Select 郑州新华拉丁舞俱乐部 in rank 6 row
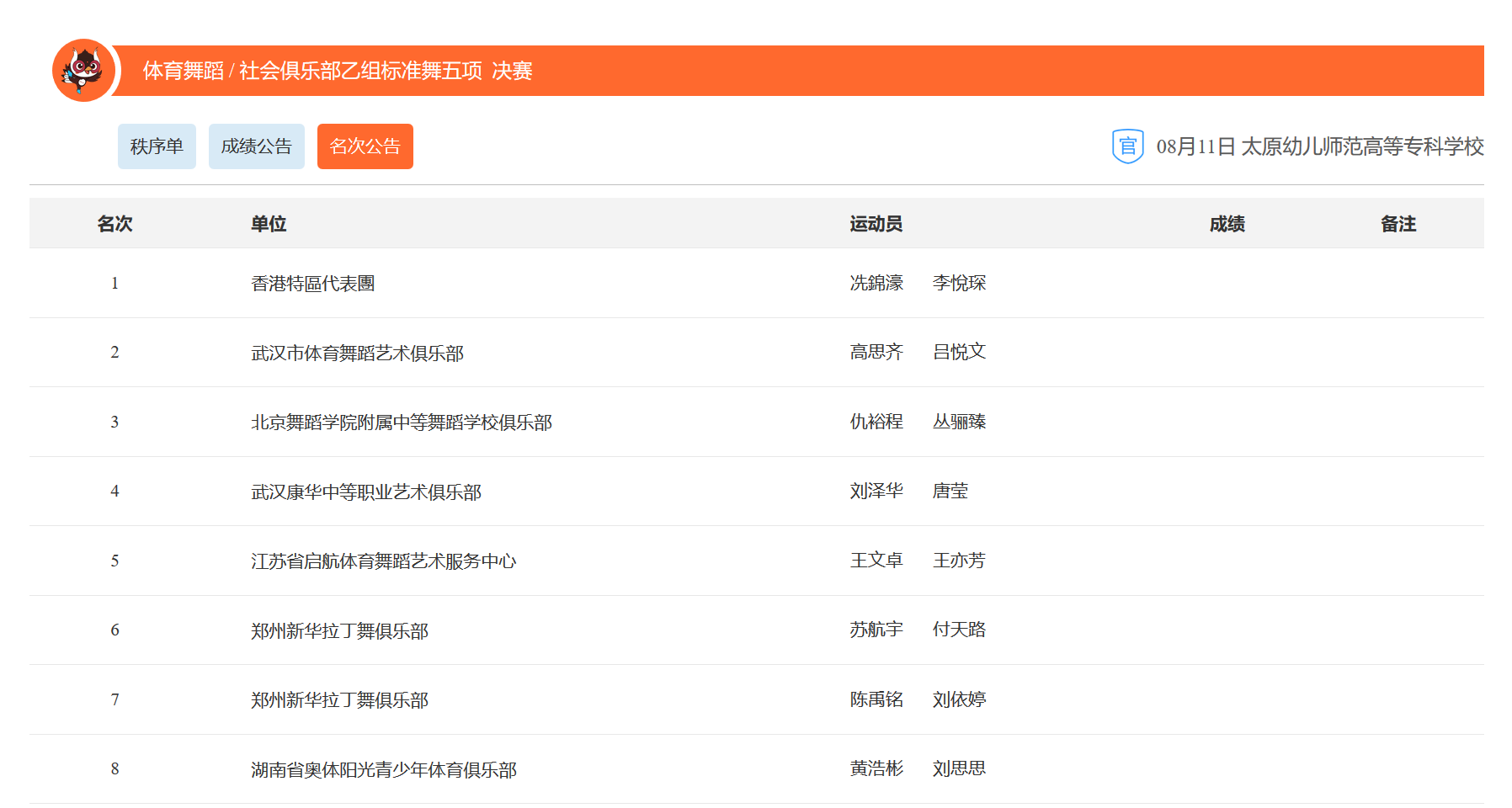This screenshot has height=808, width=1512. pyautogui.click(x=340, y=631)
